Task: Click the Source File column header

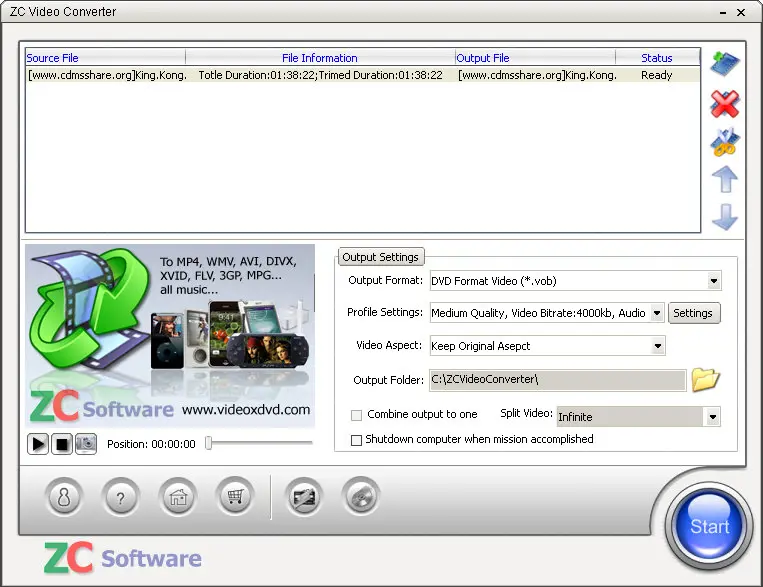Action: click(105, 58)
